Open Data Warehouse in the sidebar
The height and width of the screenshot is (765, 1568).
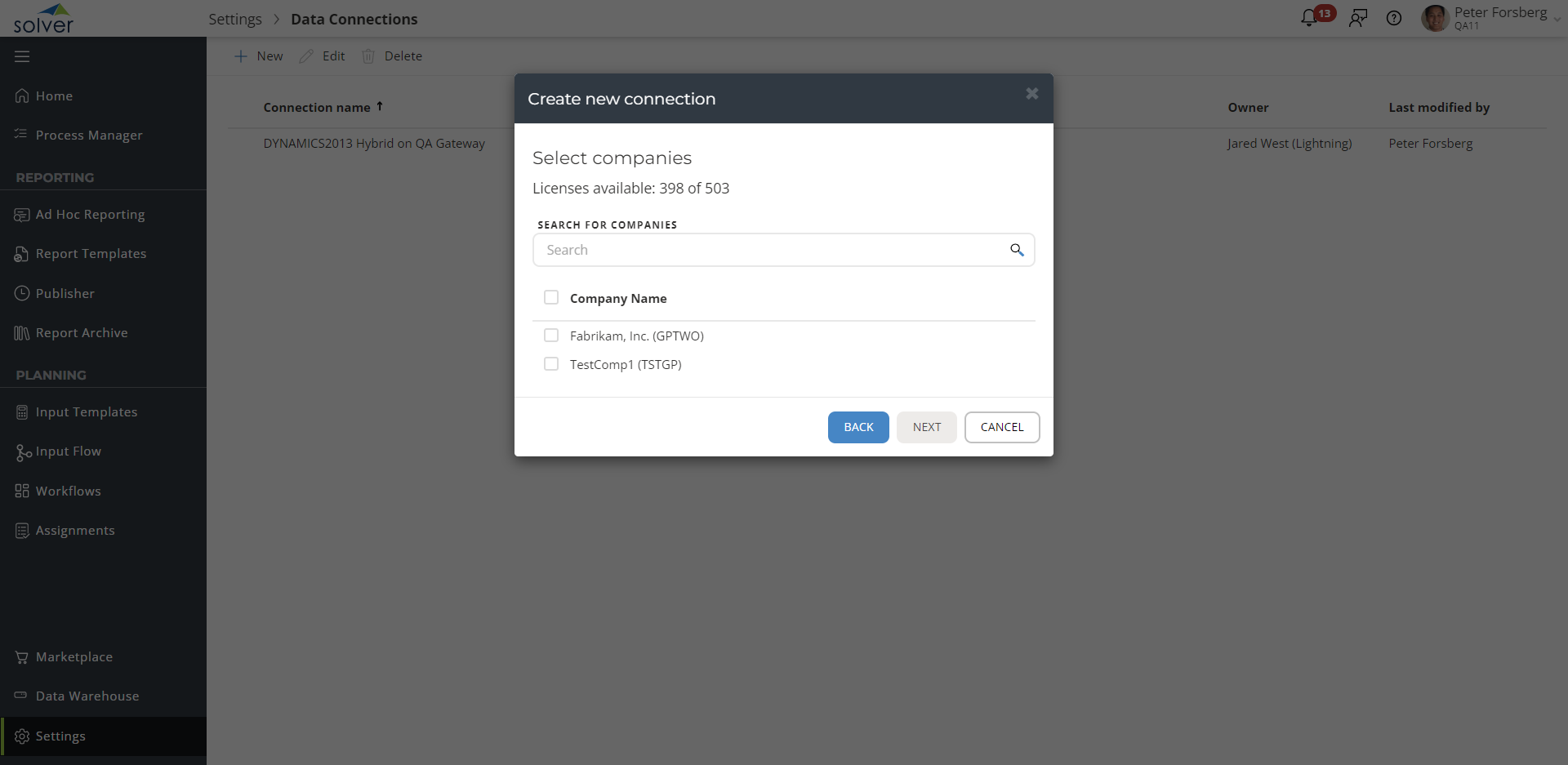point(87,696)
